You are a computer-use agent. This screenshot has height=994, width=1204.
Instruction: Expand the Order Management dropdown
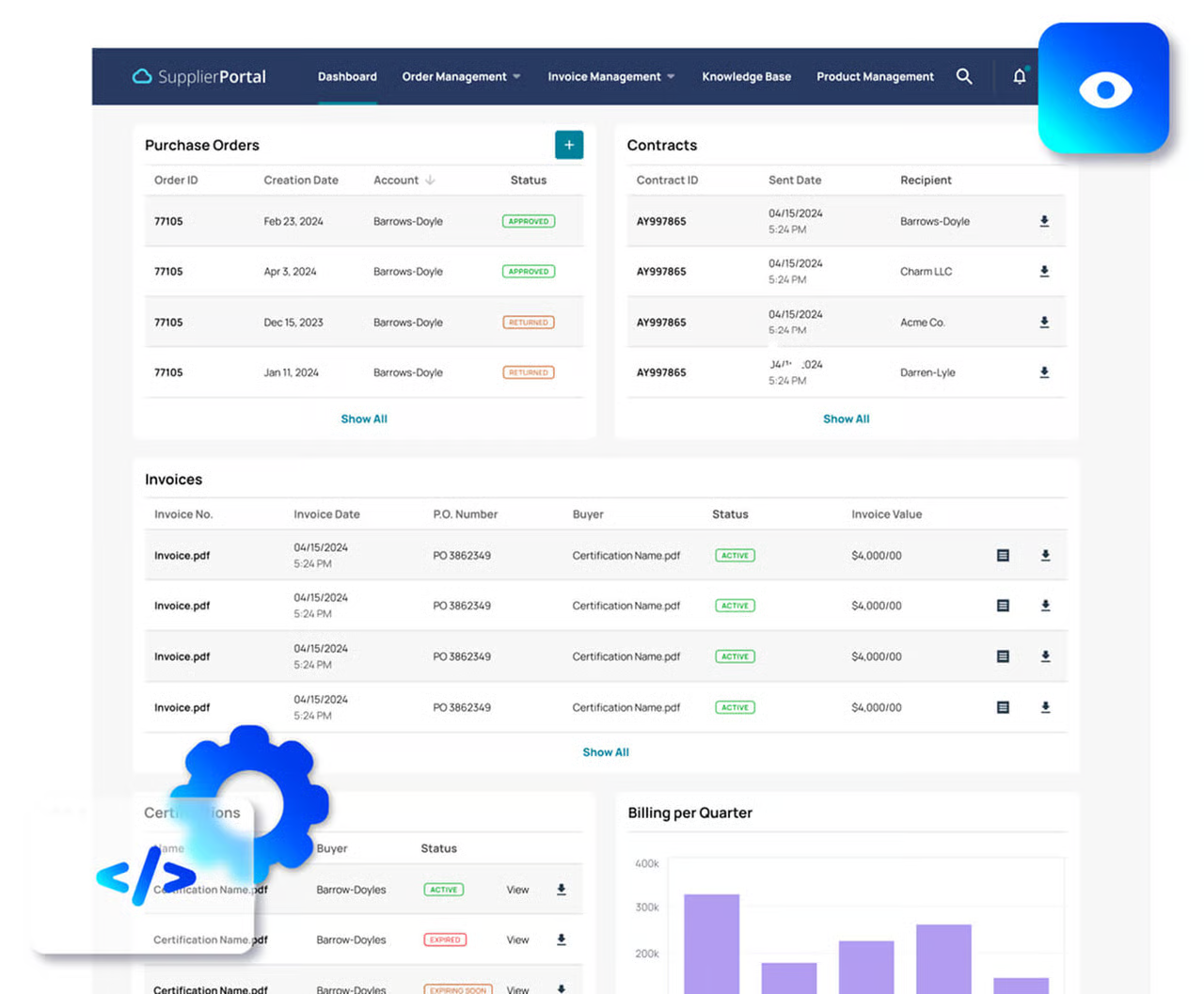click(x=461, y=76)
